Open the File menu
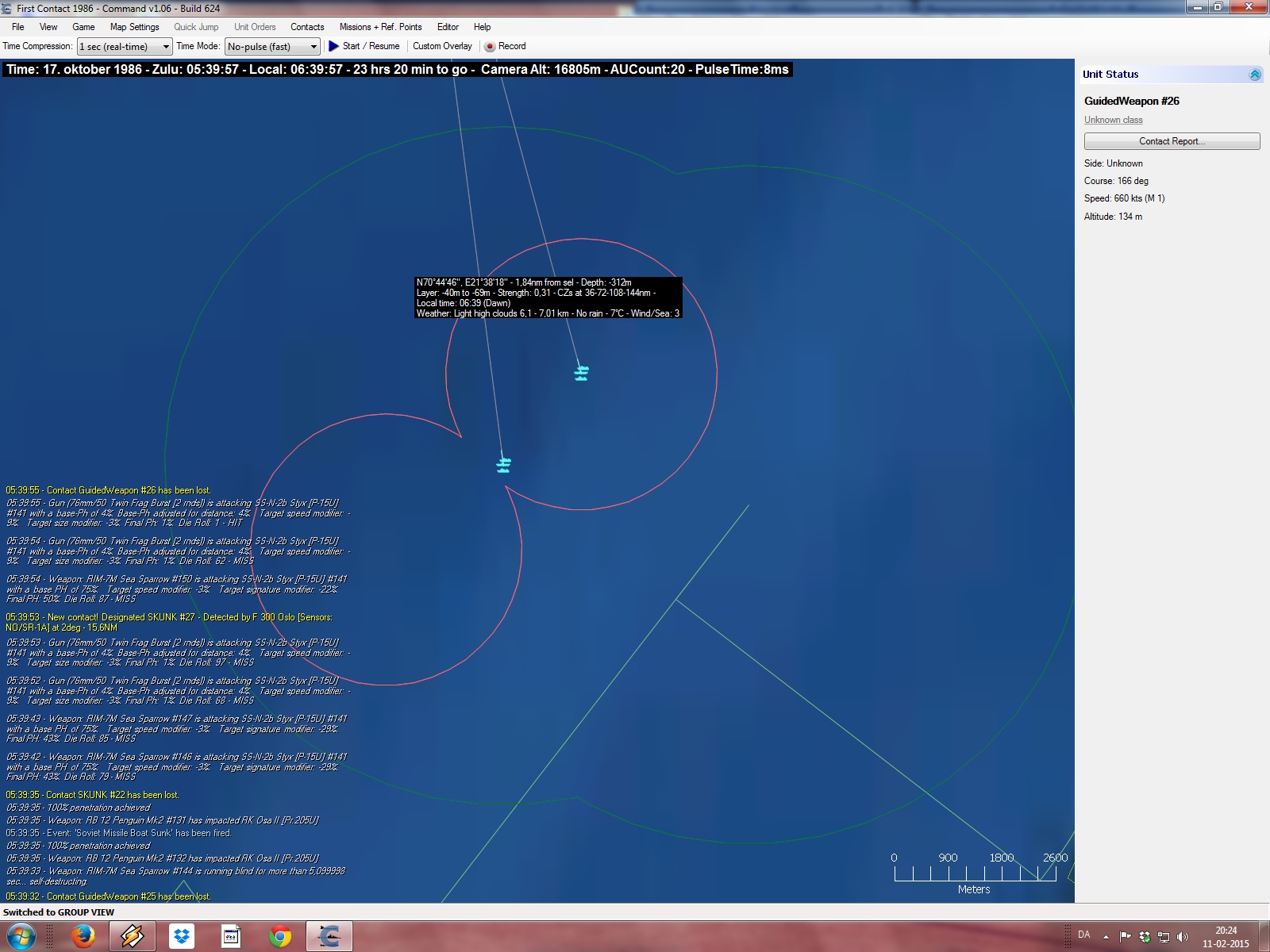 [x=18, y=27]
